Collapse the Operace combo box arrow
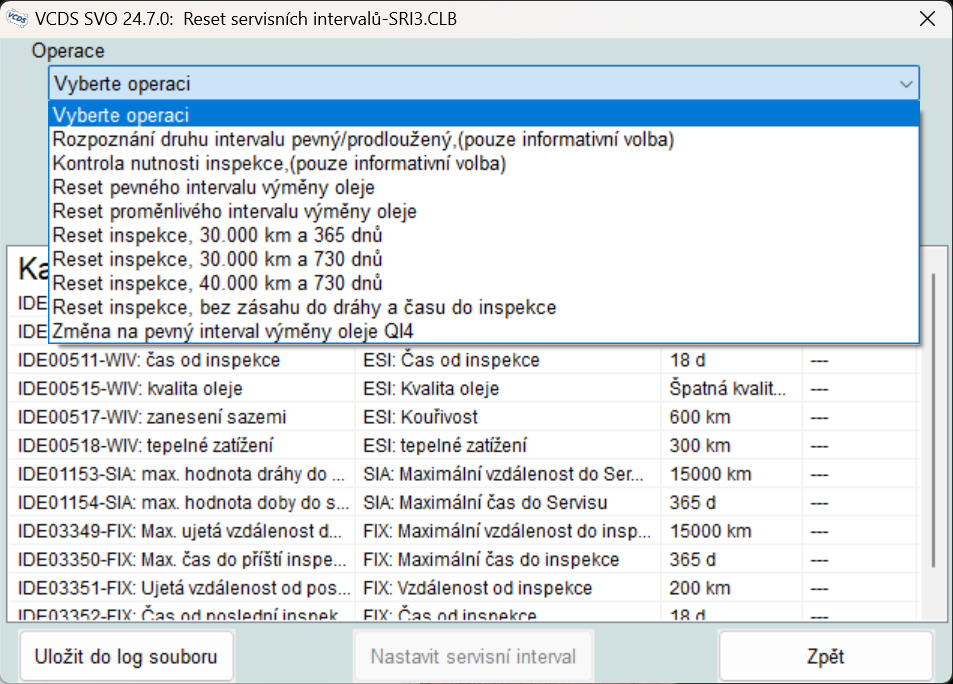The height and width of the screenshot is (684, 953). pos(906,84)
